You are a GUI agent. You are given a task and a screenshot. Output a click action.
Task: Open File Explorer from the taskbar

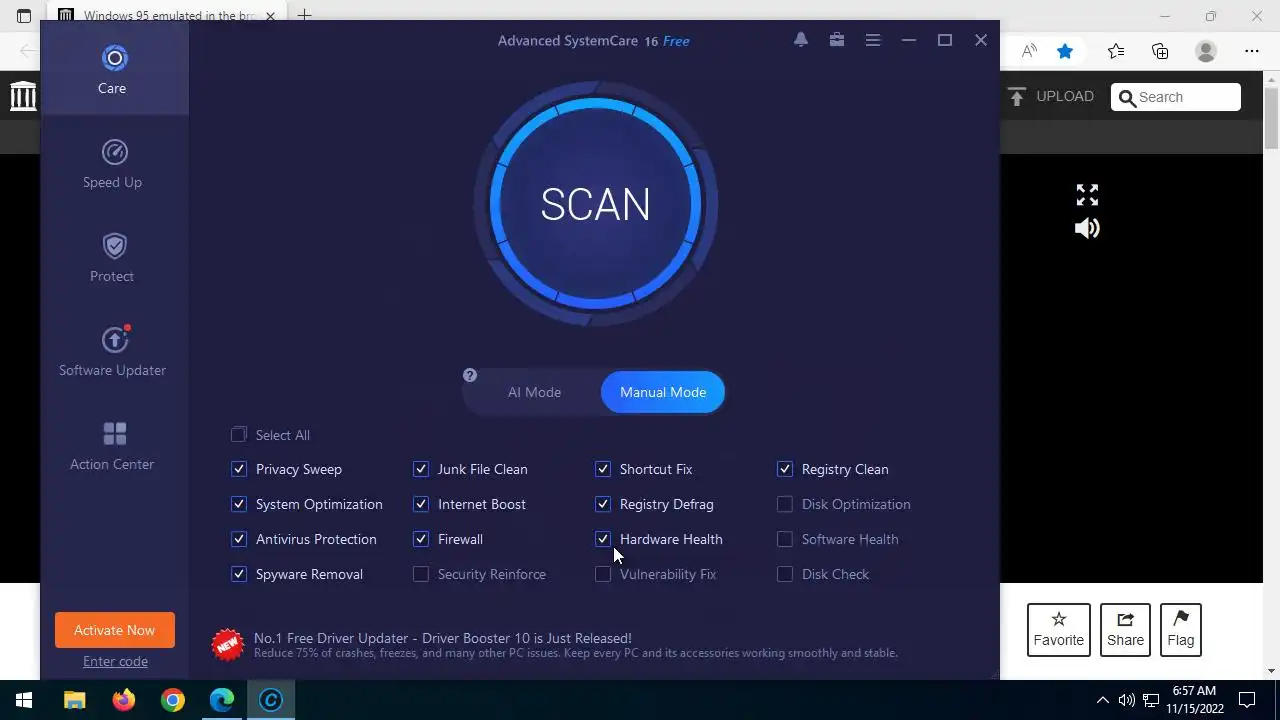75,700
